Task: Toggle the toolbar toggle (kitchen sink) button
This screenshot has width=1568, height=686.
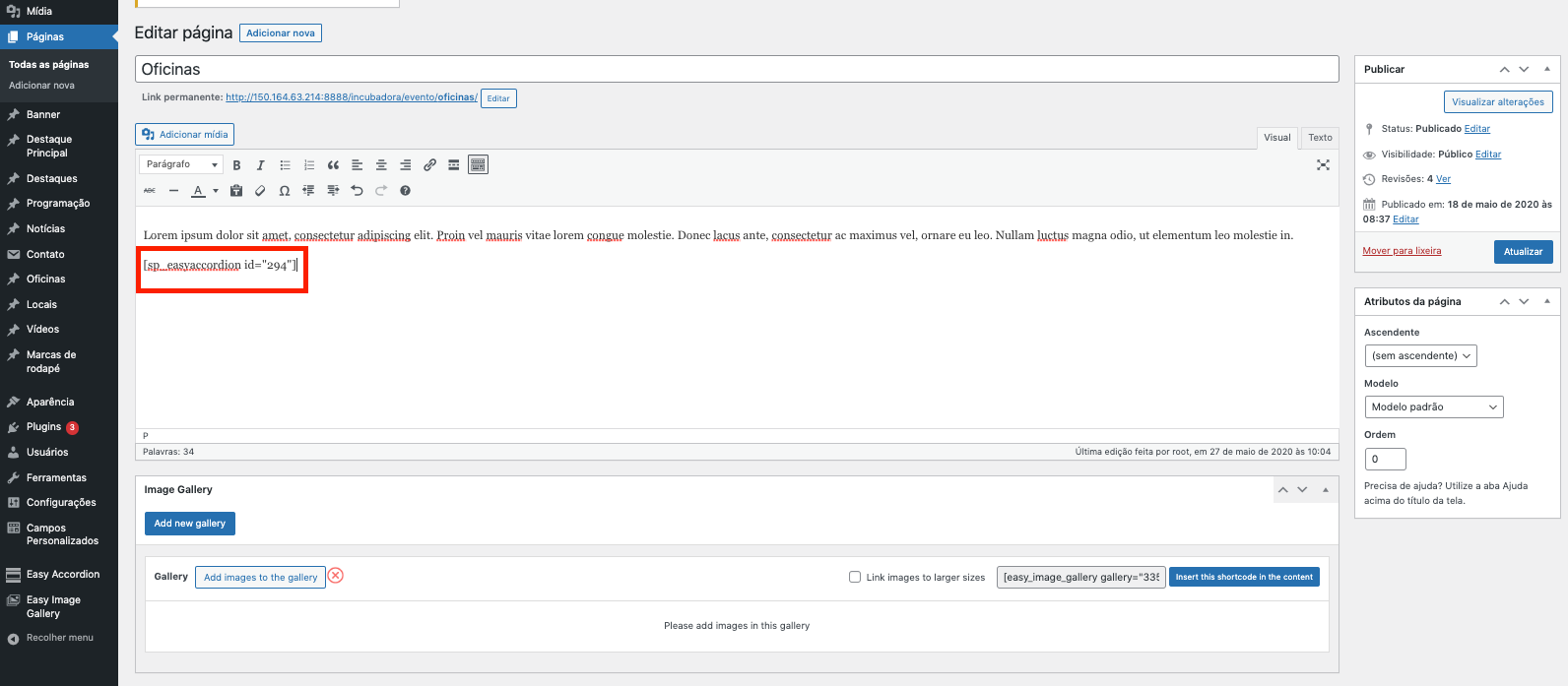Action: click(478, 165)
